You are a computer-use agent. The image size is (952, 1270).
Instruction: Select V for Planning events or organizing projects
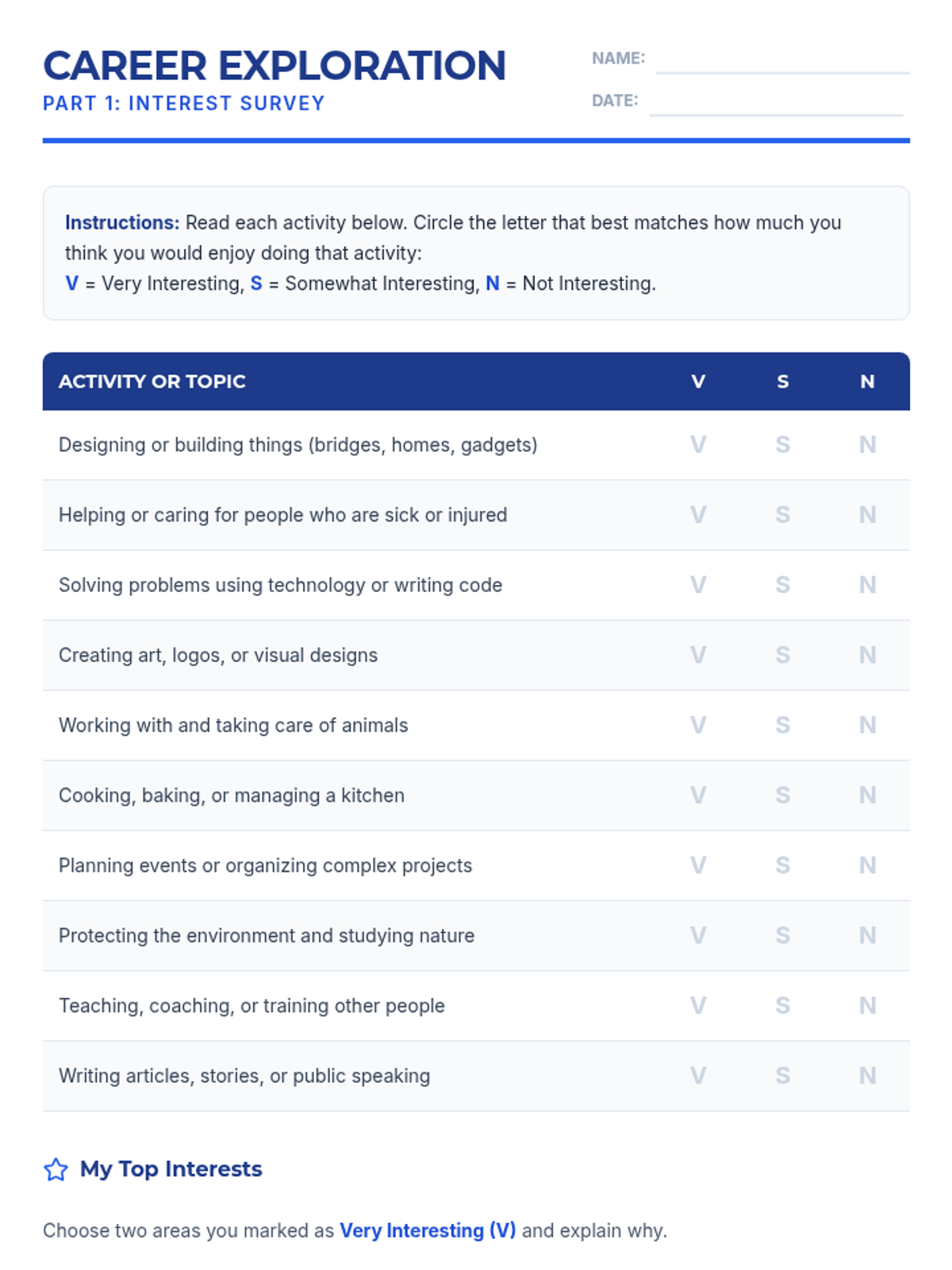click(x=698, y=865)
